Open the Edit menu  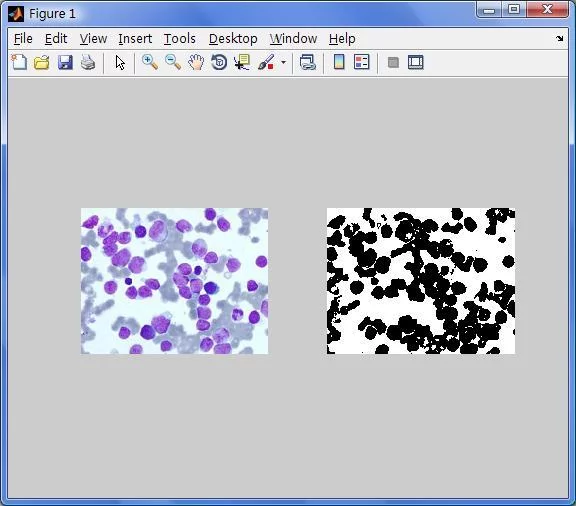coord(56,38)
